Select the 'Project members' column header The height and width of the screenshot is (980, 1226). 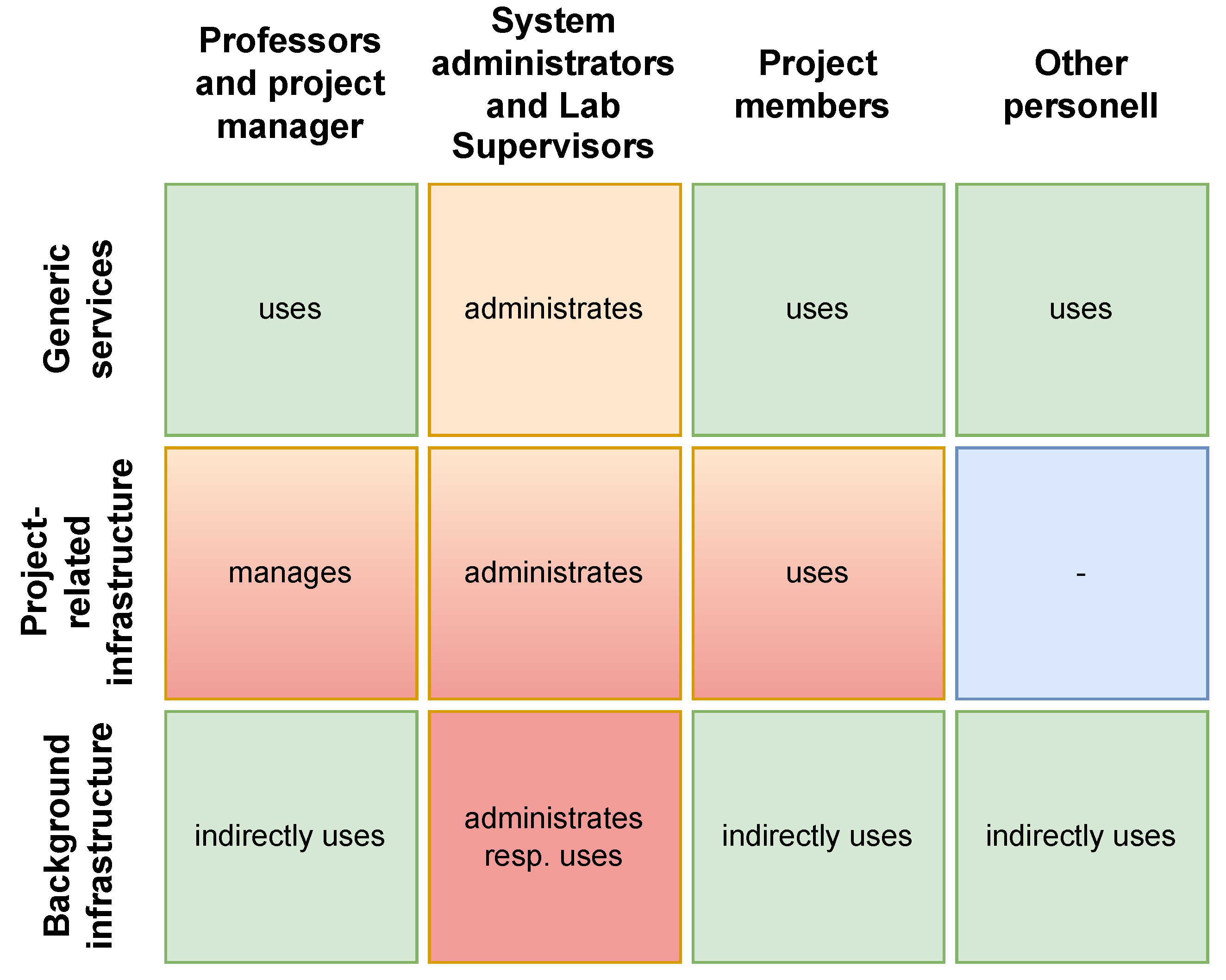(817, 84)
